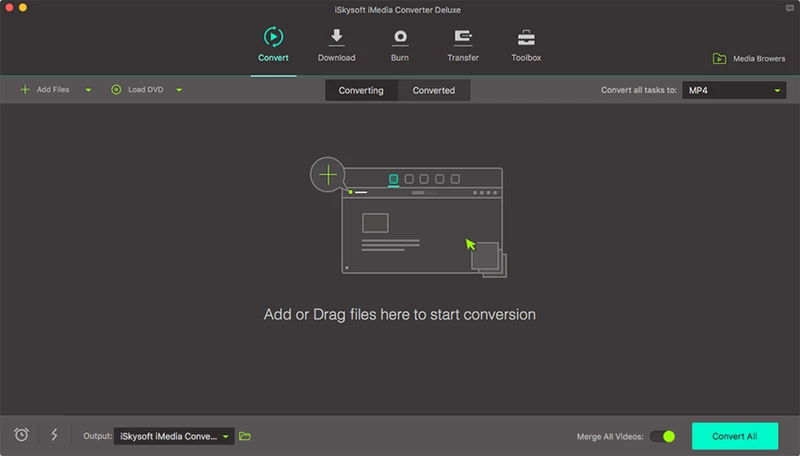Image resolution: width=800 pixels, height=456 pixels.
Task: Switch to the Converting tab
Action: click(x=361, y=90)
